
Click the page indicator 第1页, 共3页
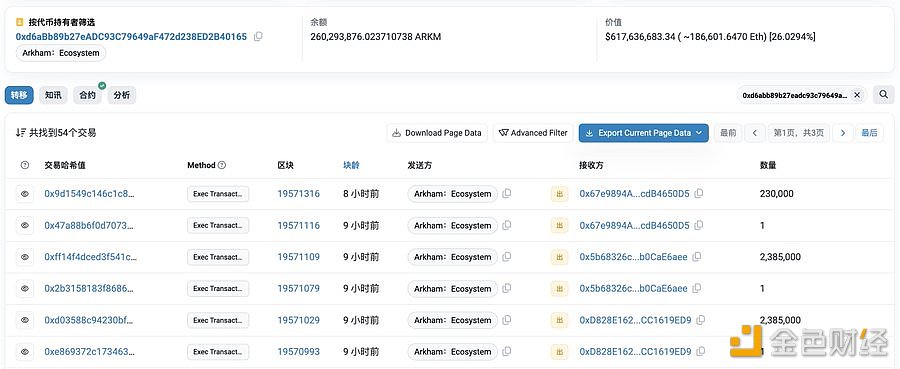coord(798,133)
